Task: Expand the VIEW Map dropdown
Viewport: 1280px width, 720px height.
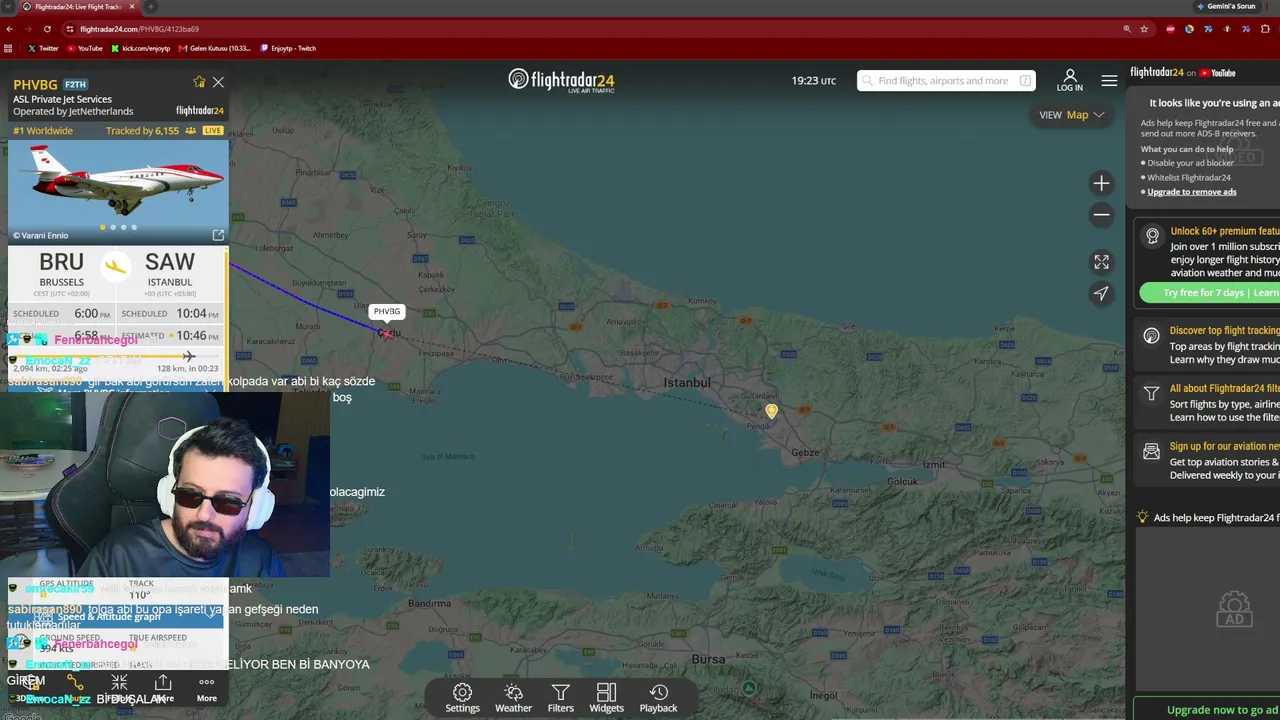Action: [x=1072, y=115]
